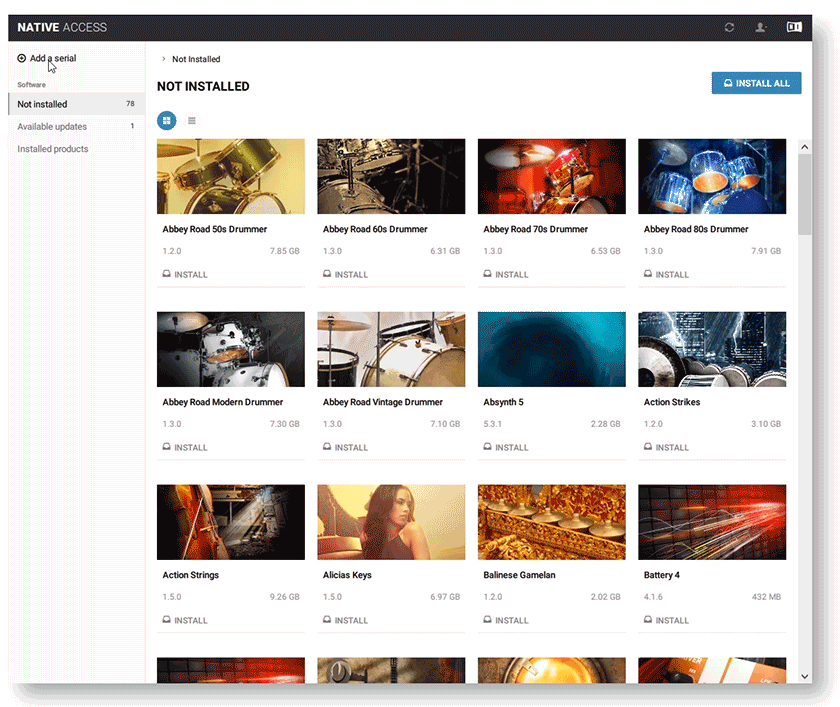Screen dimensions: 840x707
Task: Select Abbey Road Modern Drummer thumbnail
Action: point(231,349)
